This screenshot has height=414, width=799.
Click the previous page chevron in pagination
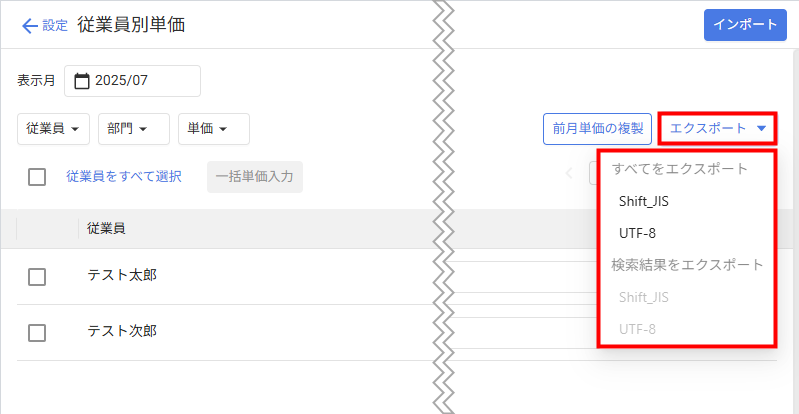click(x=569, y=173)
